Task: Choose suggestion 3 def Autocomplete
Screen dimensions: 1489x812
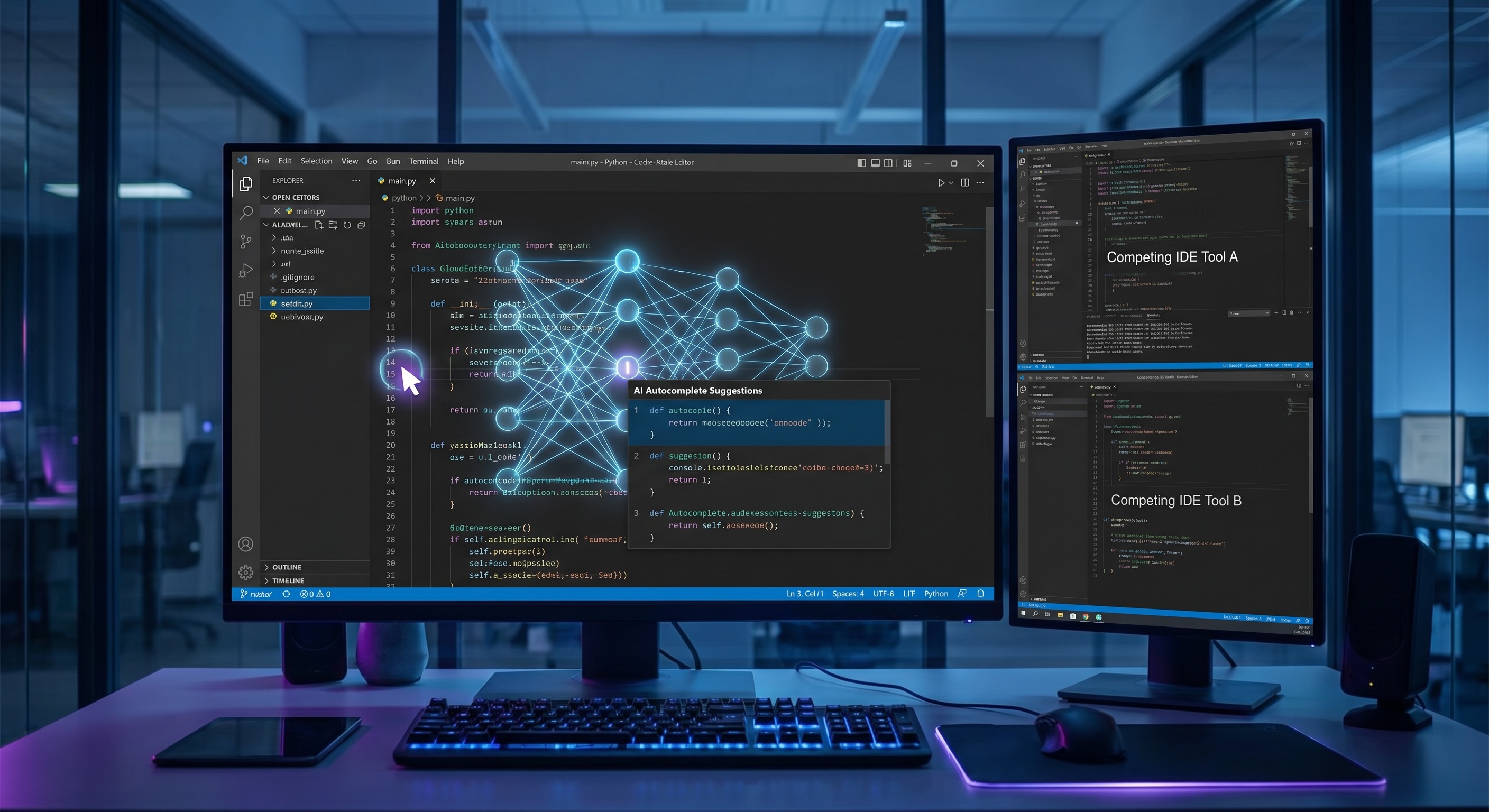Action: click(x=757, y=525)
